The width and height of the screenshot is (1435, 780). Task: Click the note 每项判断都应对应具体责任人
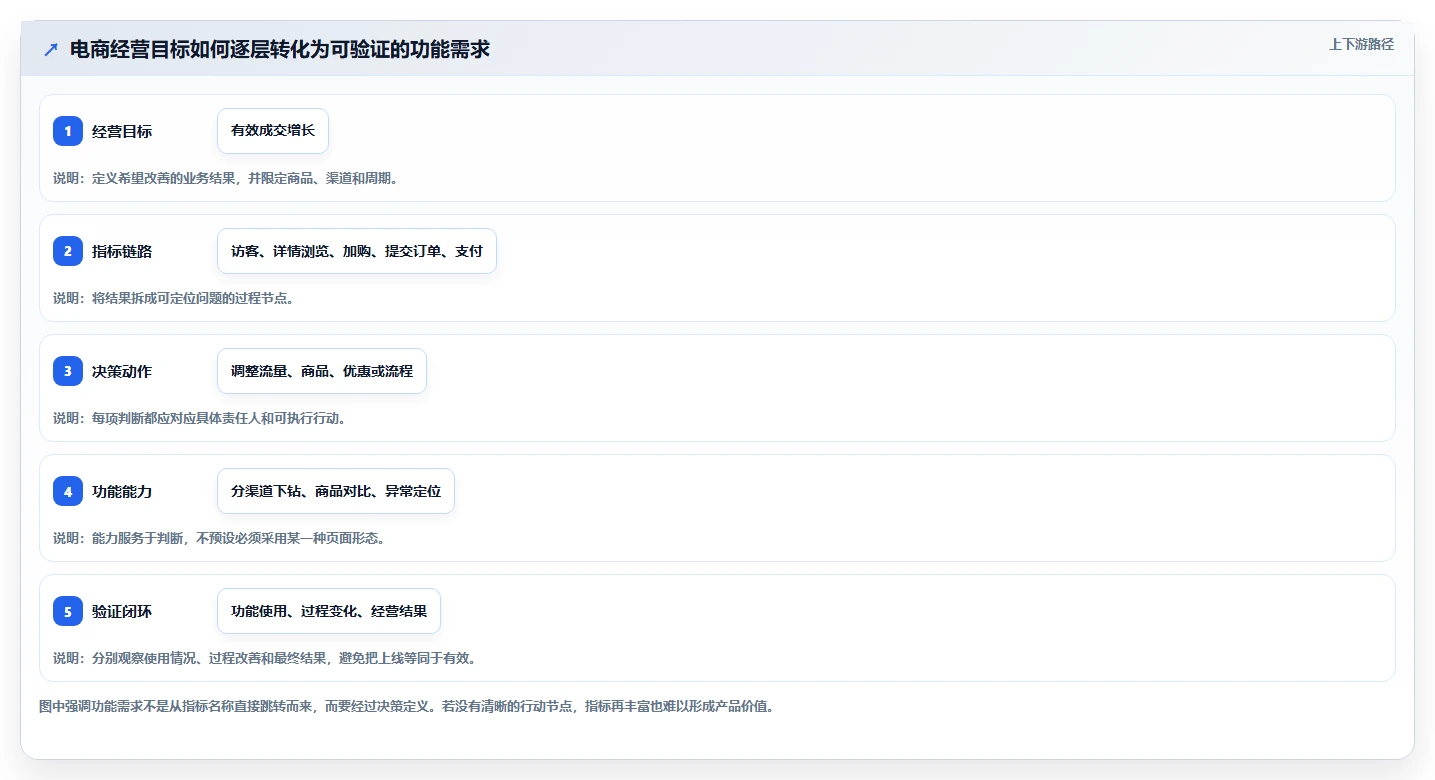199,418
